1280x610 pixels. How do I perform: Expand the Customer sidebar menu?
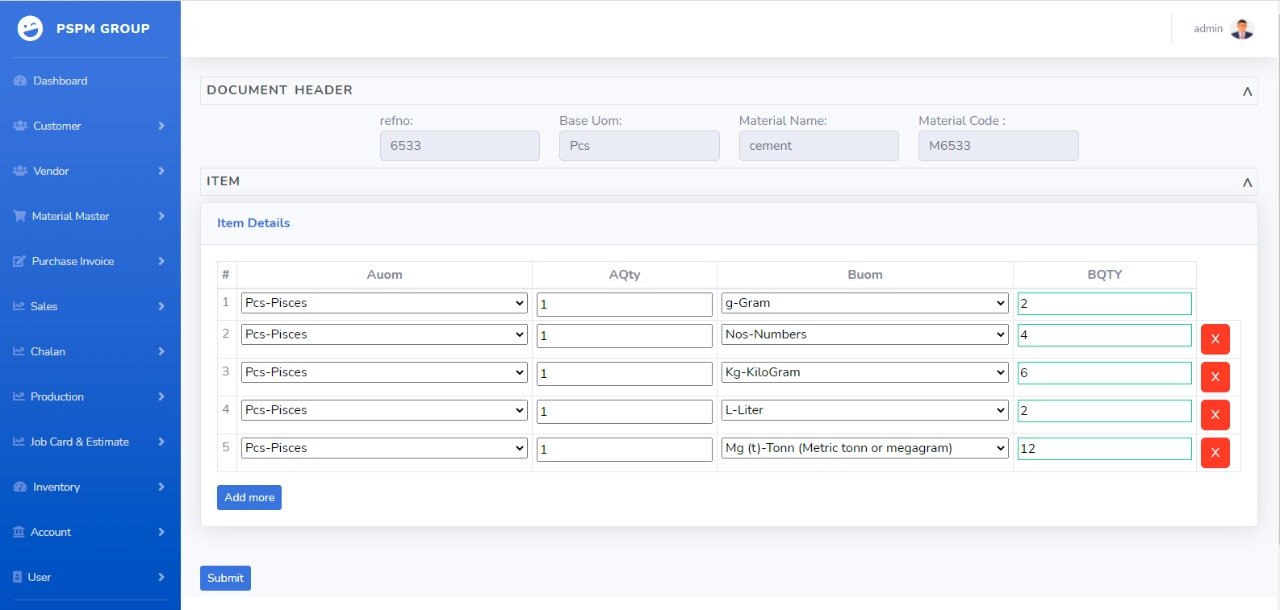coord(90,126)
